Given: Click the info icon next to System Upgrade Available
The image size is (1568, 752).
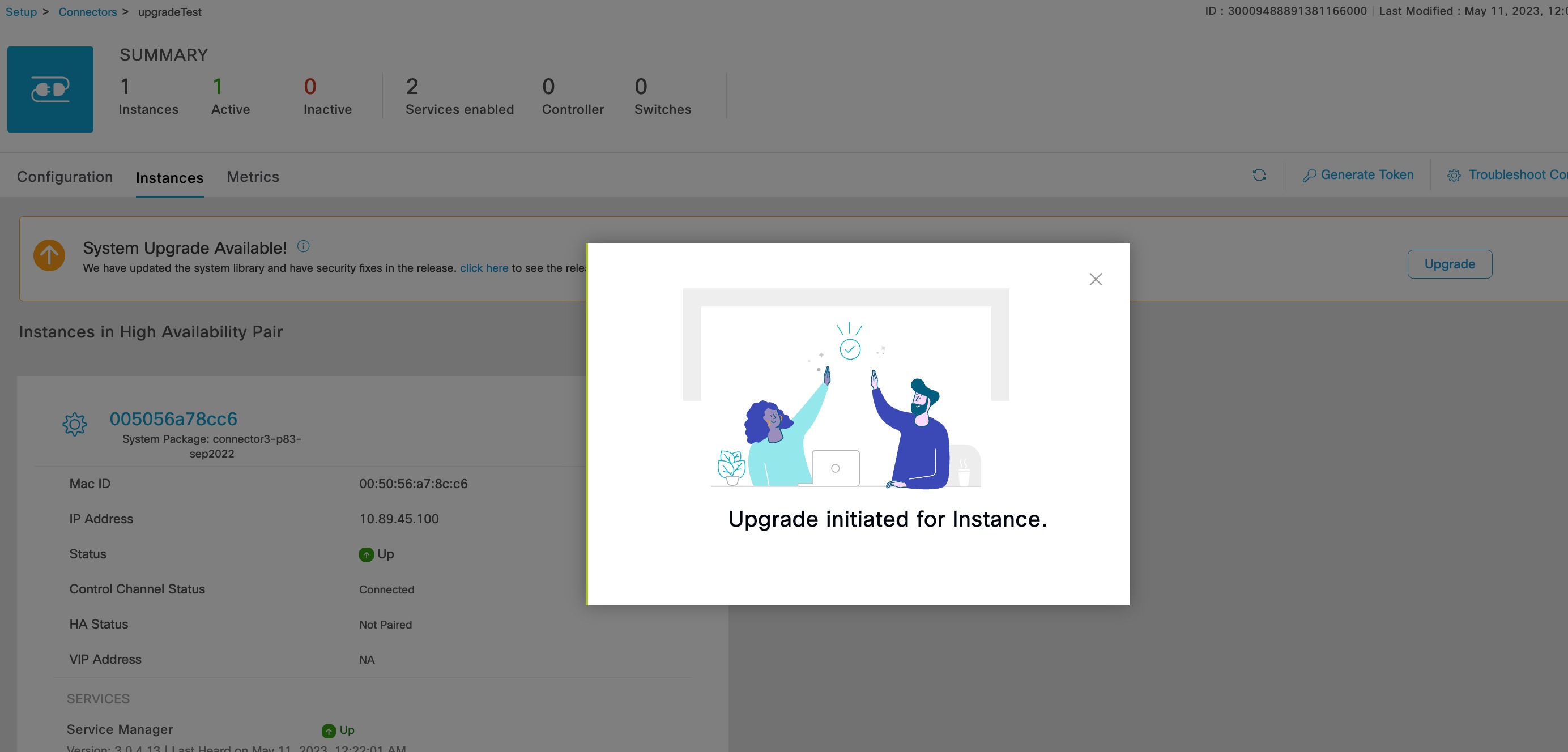Looking at the screenshot, I should 302,246.
